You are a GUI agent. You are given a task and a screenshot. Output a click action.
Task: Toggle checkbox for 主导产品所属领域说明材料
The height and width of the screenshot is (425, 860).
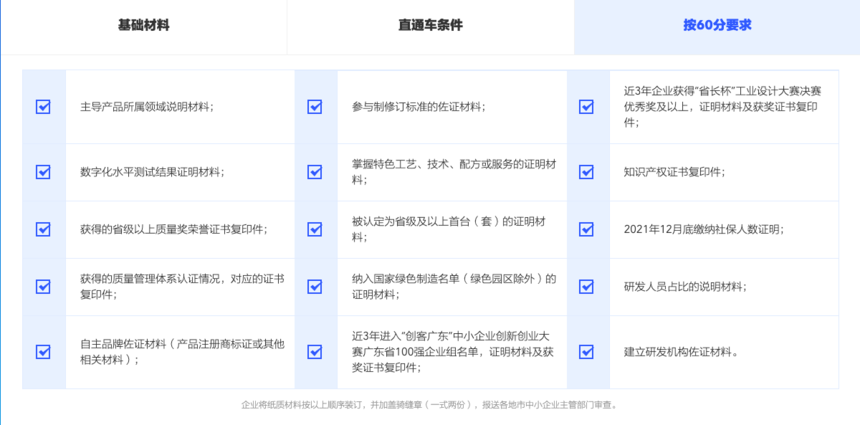pos(43,106)
